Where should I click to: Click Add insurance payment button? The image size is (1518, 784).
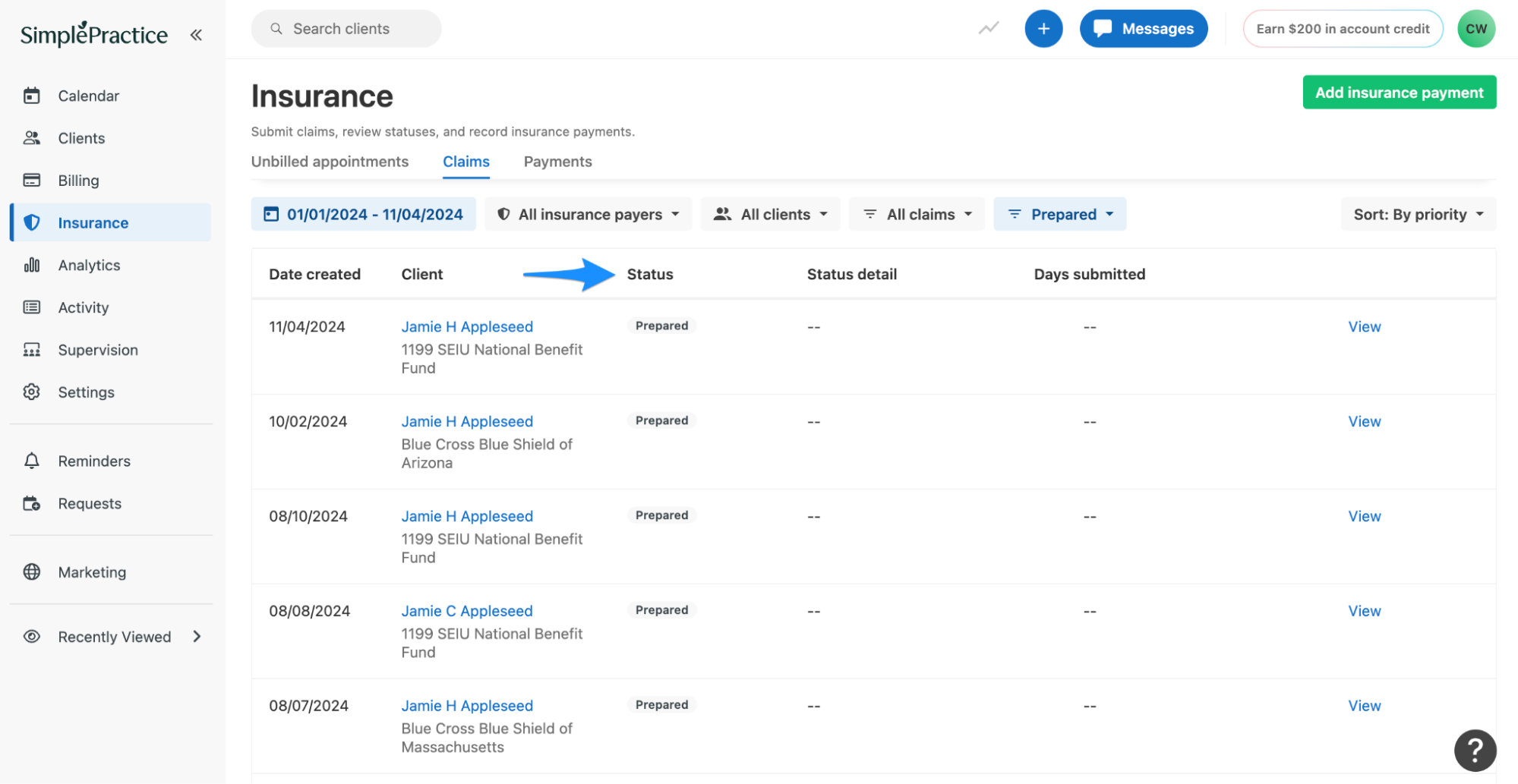click(1399, 92)
